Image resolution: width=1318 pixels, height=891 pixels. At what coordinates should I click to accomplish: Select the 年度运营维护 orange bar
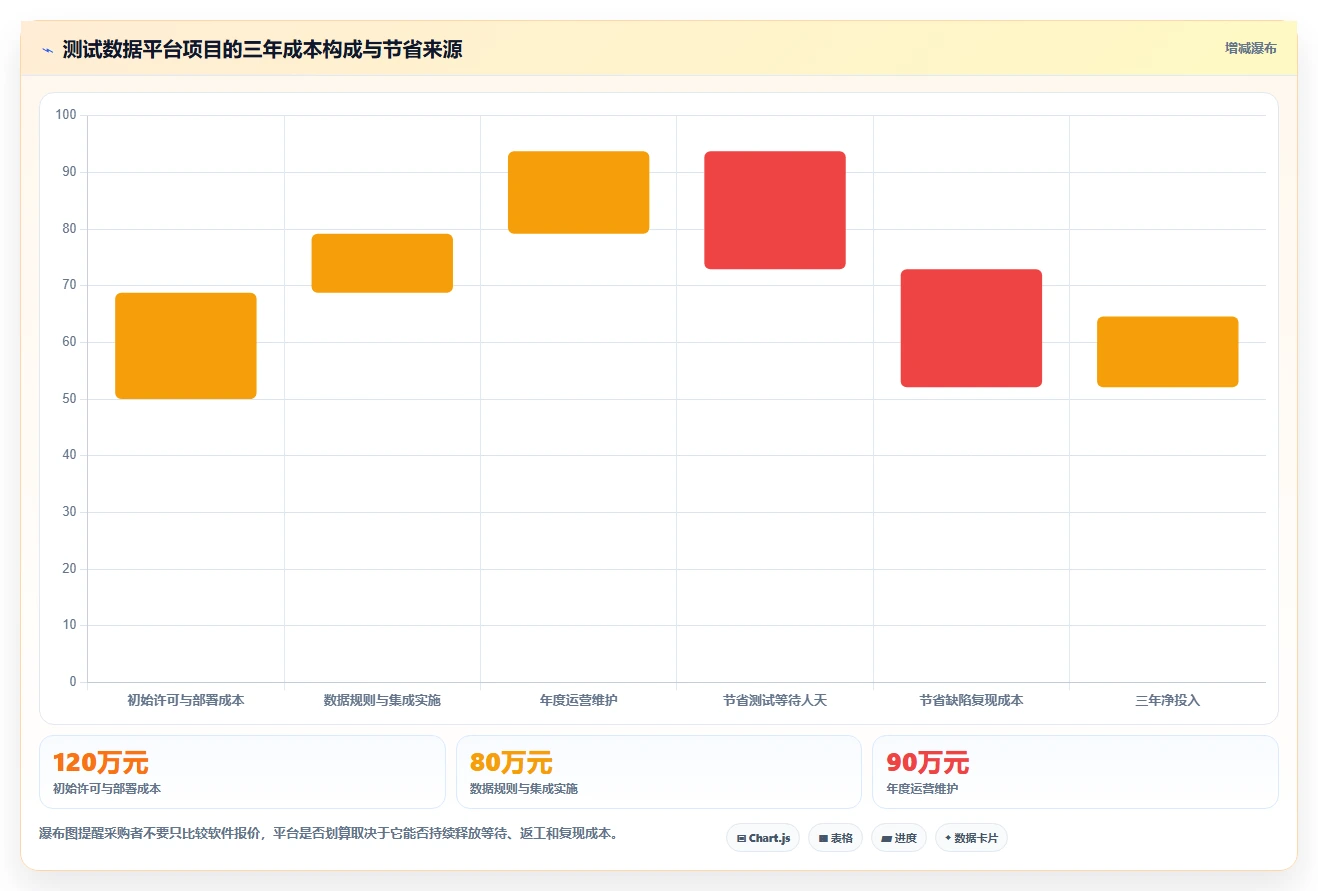579,192
